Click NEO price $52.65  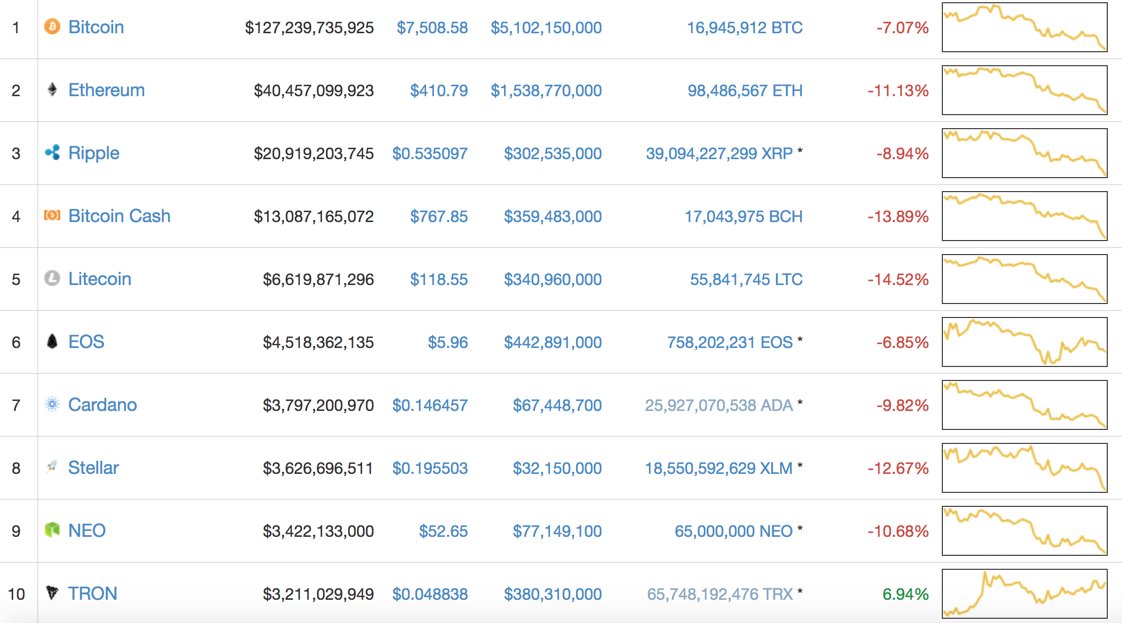[443, 531]
